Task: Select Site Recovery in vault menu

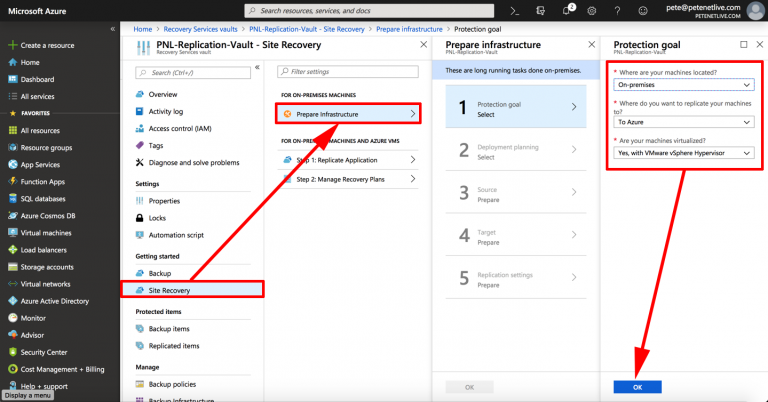Action: click(x=192, y=290)
